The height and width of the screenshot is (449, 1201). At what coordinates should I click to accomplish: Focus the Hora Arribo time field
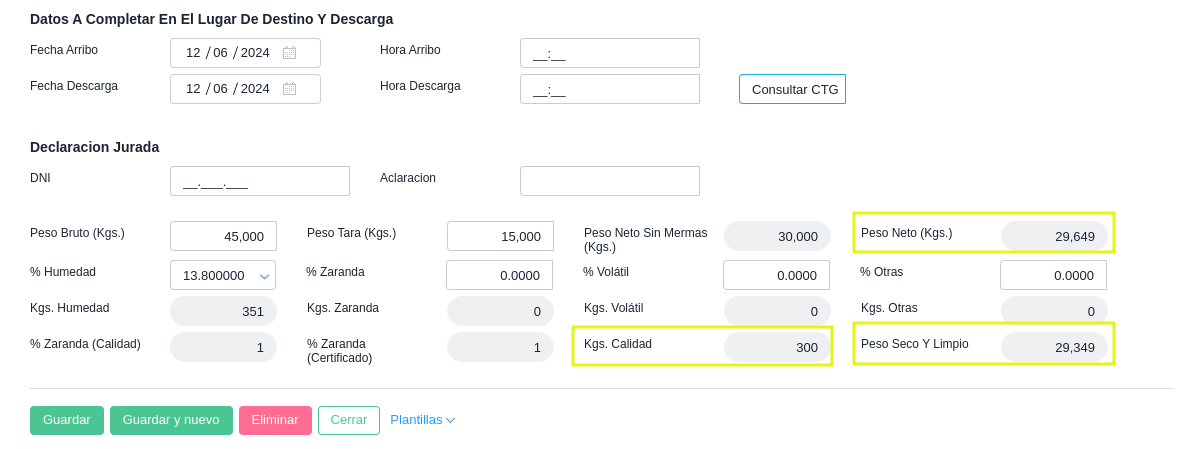[609, 53]
